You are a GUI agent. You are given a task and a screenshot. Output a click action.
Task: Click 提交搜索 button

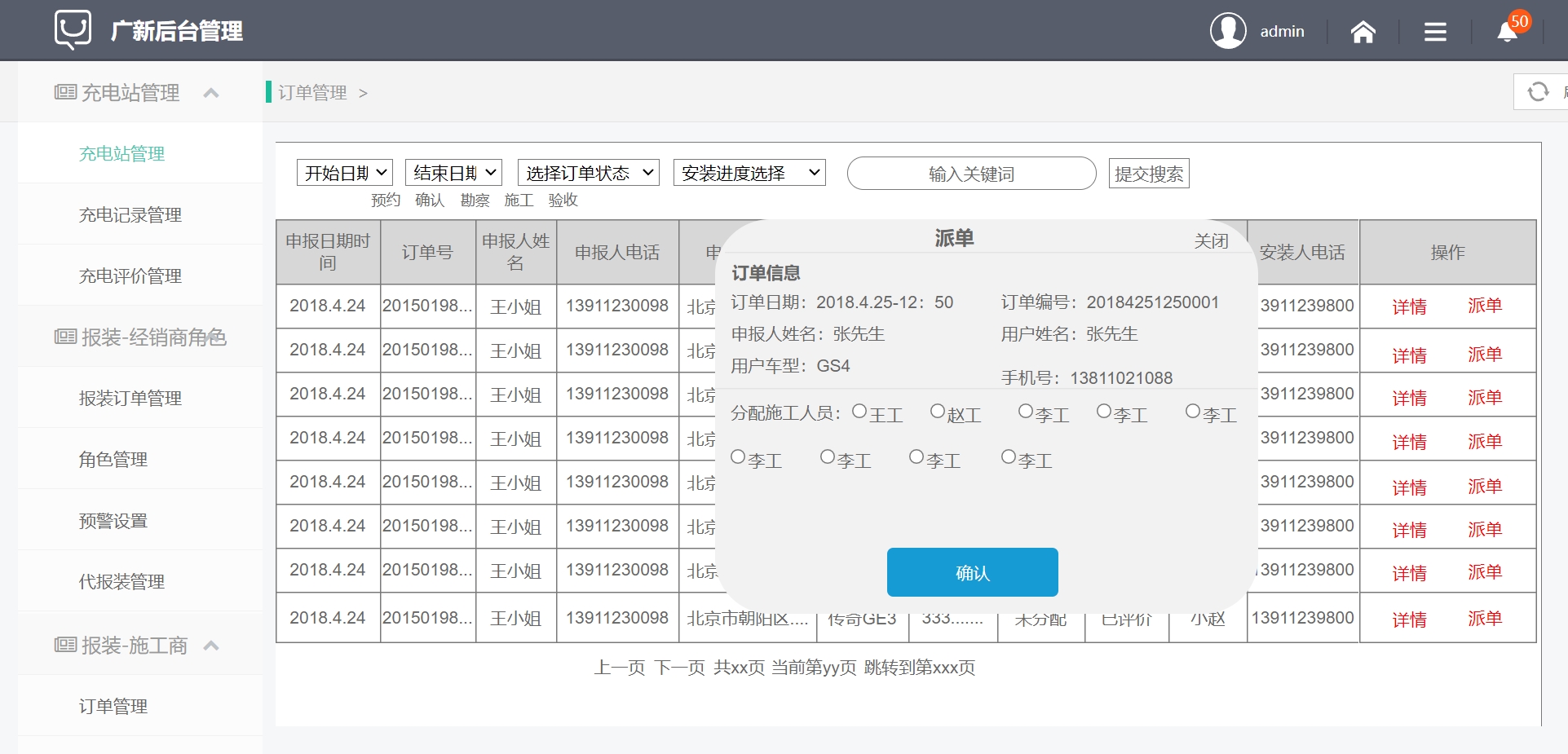coord(1149,174)
